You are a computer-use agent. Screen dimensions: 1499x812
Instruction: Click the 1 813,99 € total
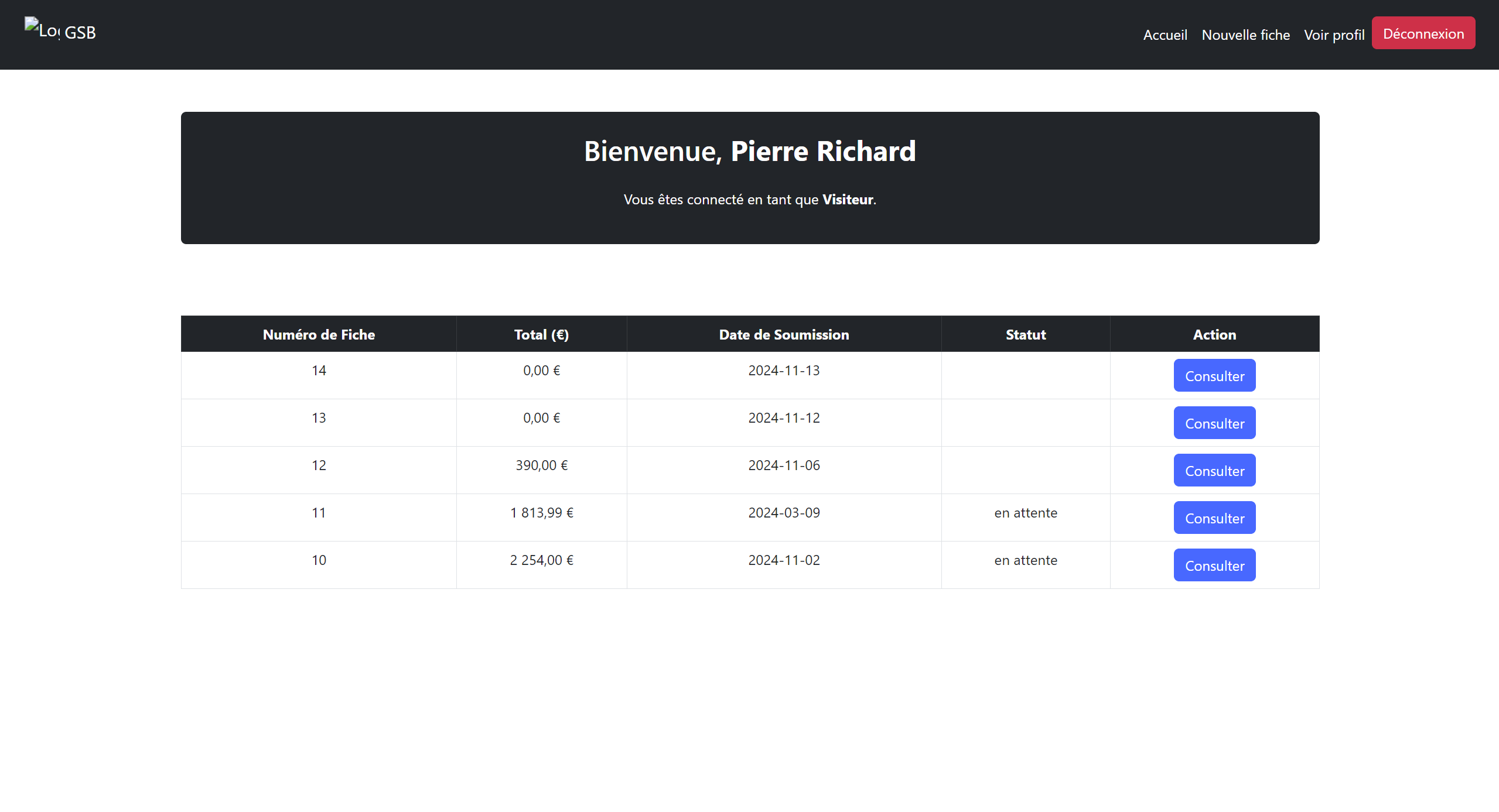[x=541, y=513]
